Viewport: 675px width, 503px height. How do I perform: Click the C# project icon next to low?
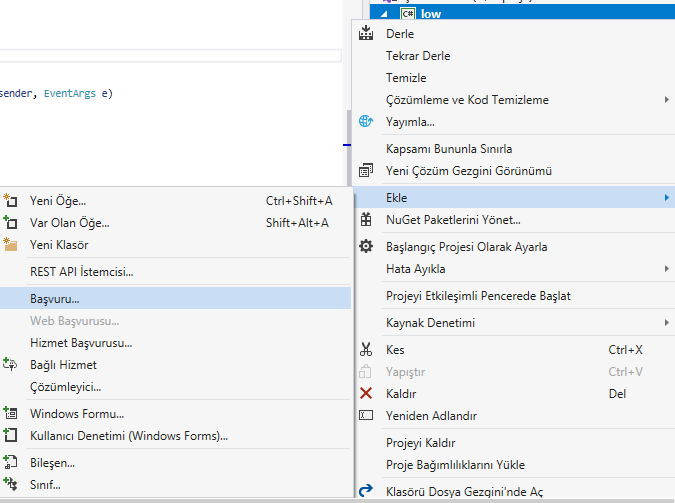408,14
